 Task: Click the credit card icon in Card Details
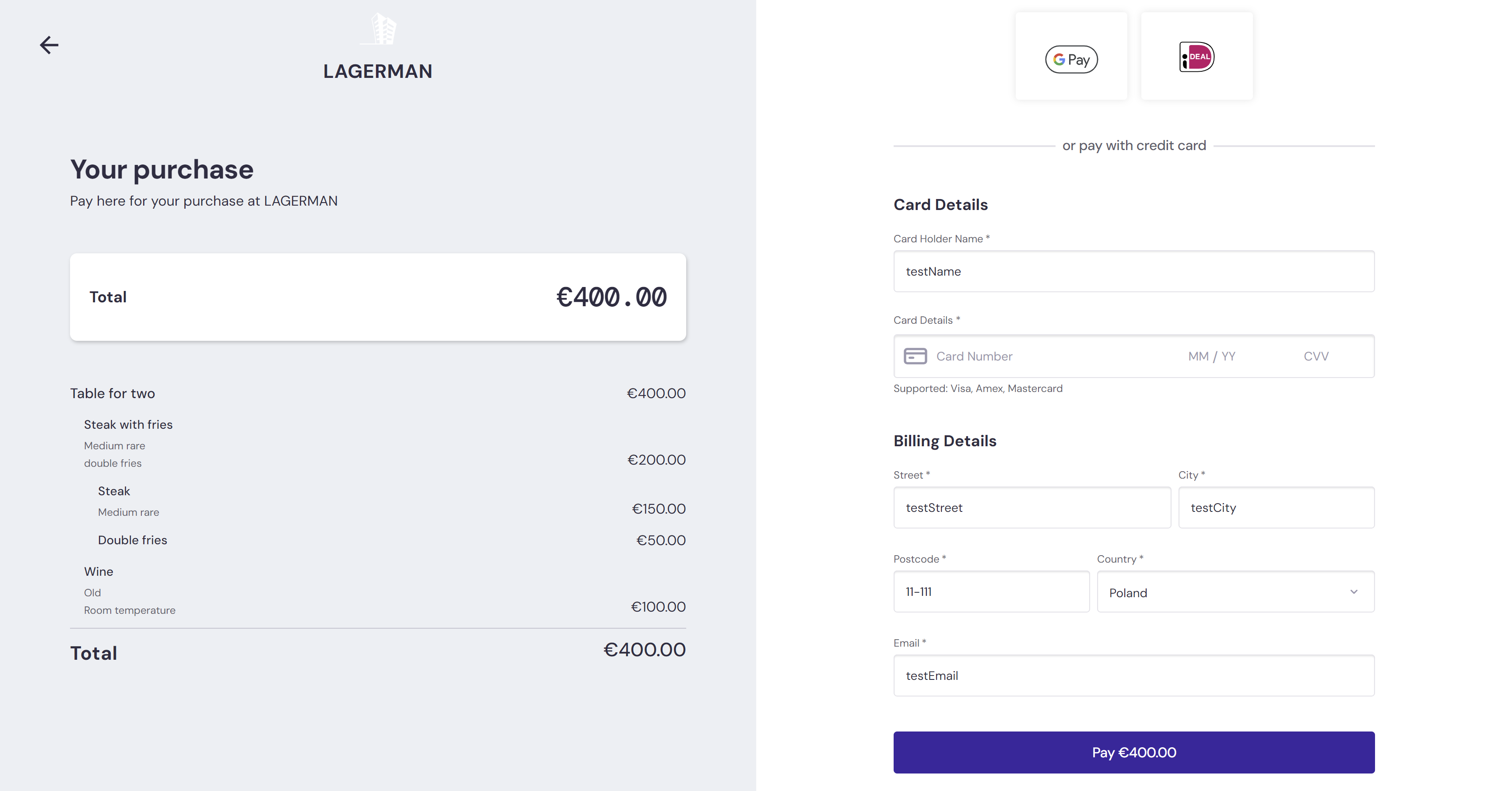coord(916,356)
